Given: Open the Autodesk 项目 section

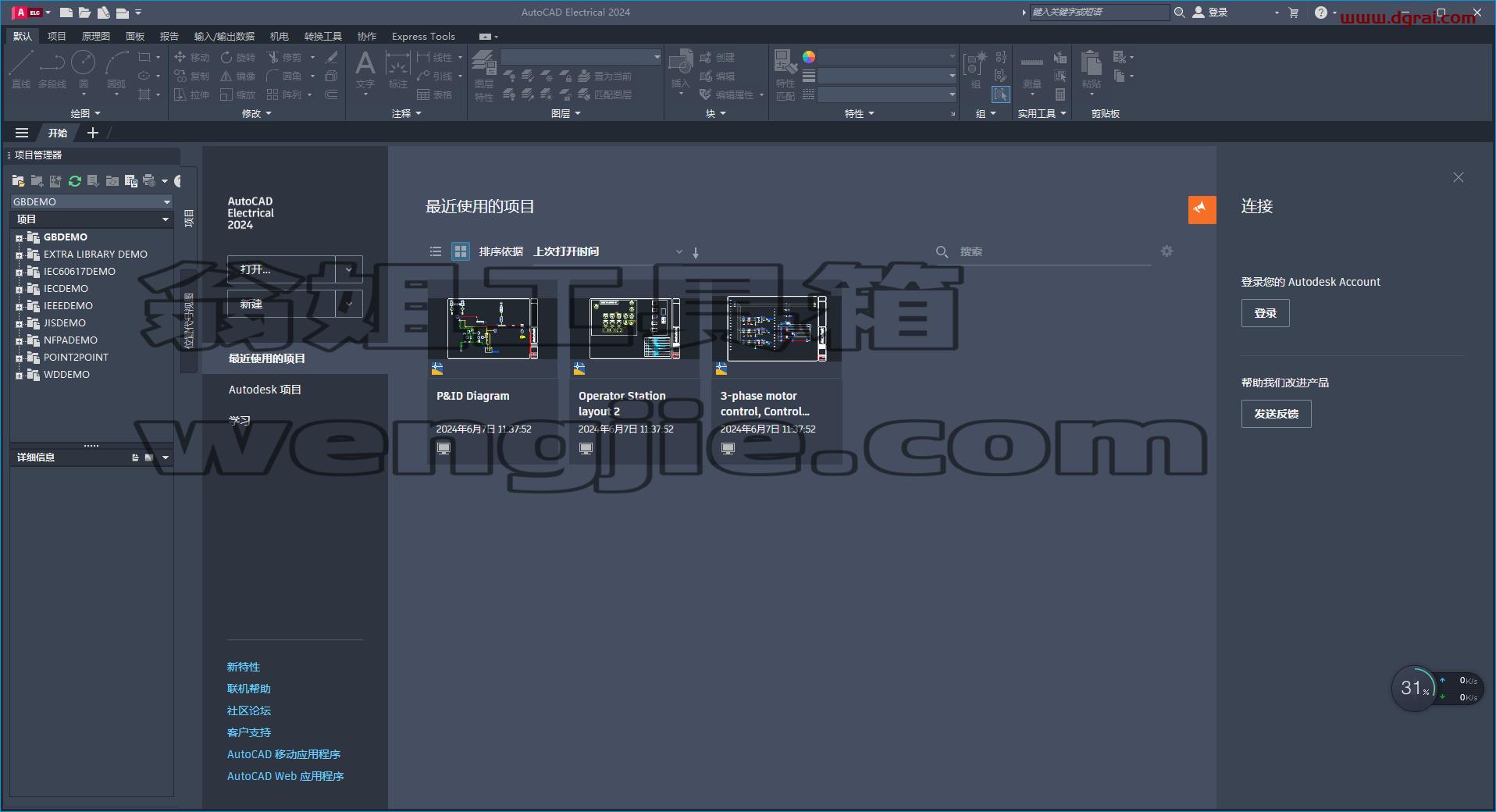Looking at the screenshot, I should (x=265, y=390).
